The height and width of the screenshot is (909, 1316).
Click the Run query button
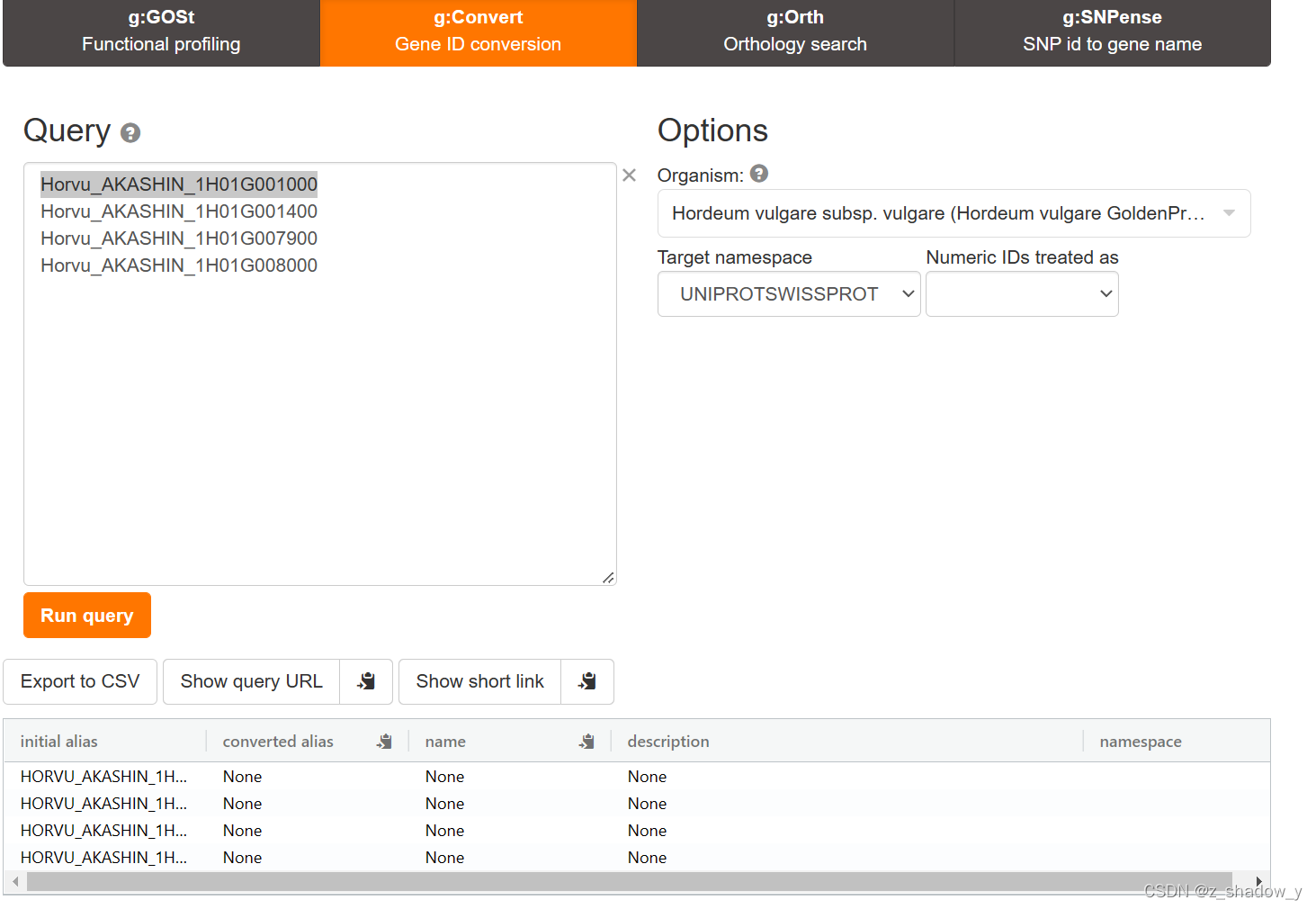pyautogui.click(x=87, y=616)
